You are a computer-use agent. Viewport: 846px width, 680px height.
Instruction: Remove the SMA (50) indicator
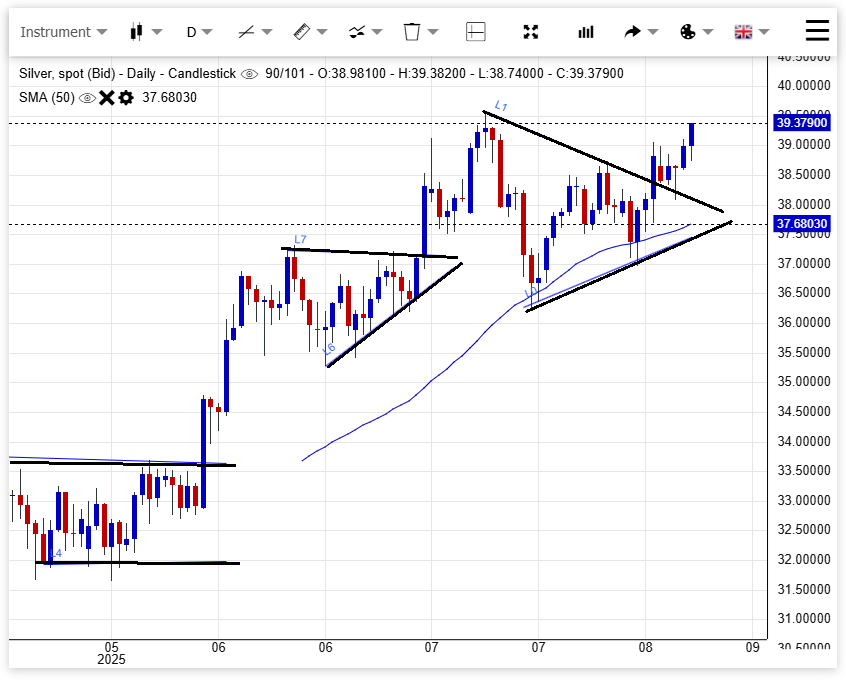coord(107,98)
